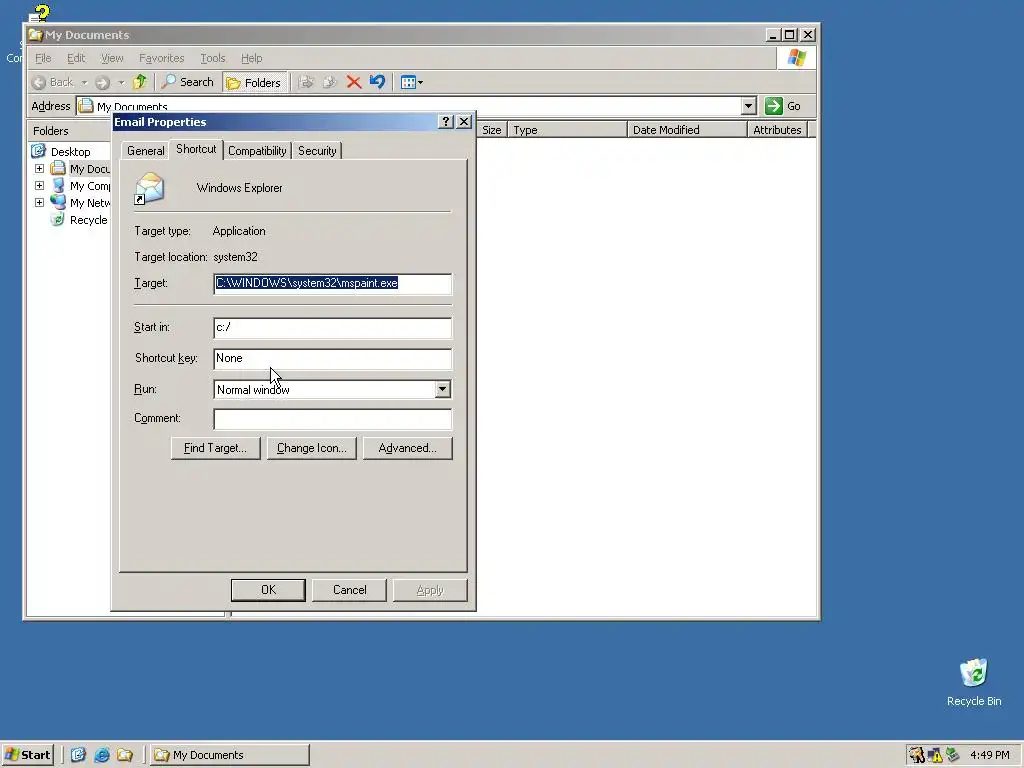This screenshot has height=768, width=1024.
Task: Open the Run window mode dropdown
Action: tap(442, 389)
